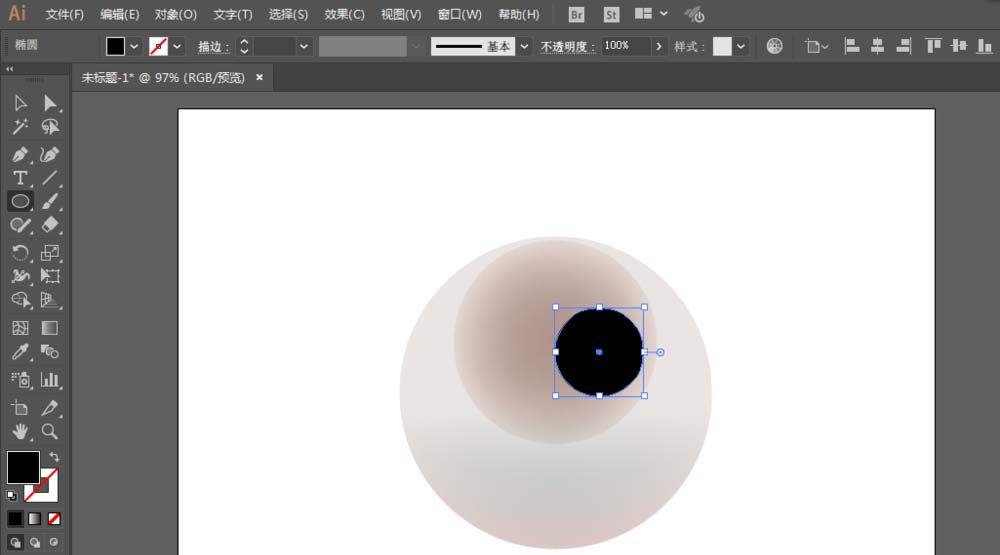This screenshot has width=1000, height=555.
Task: Choose the Eyedropper tool
Action: 20,352
